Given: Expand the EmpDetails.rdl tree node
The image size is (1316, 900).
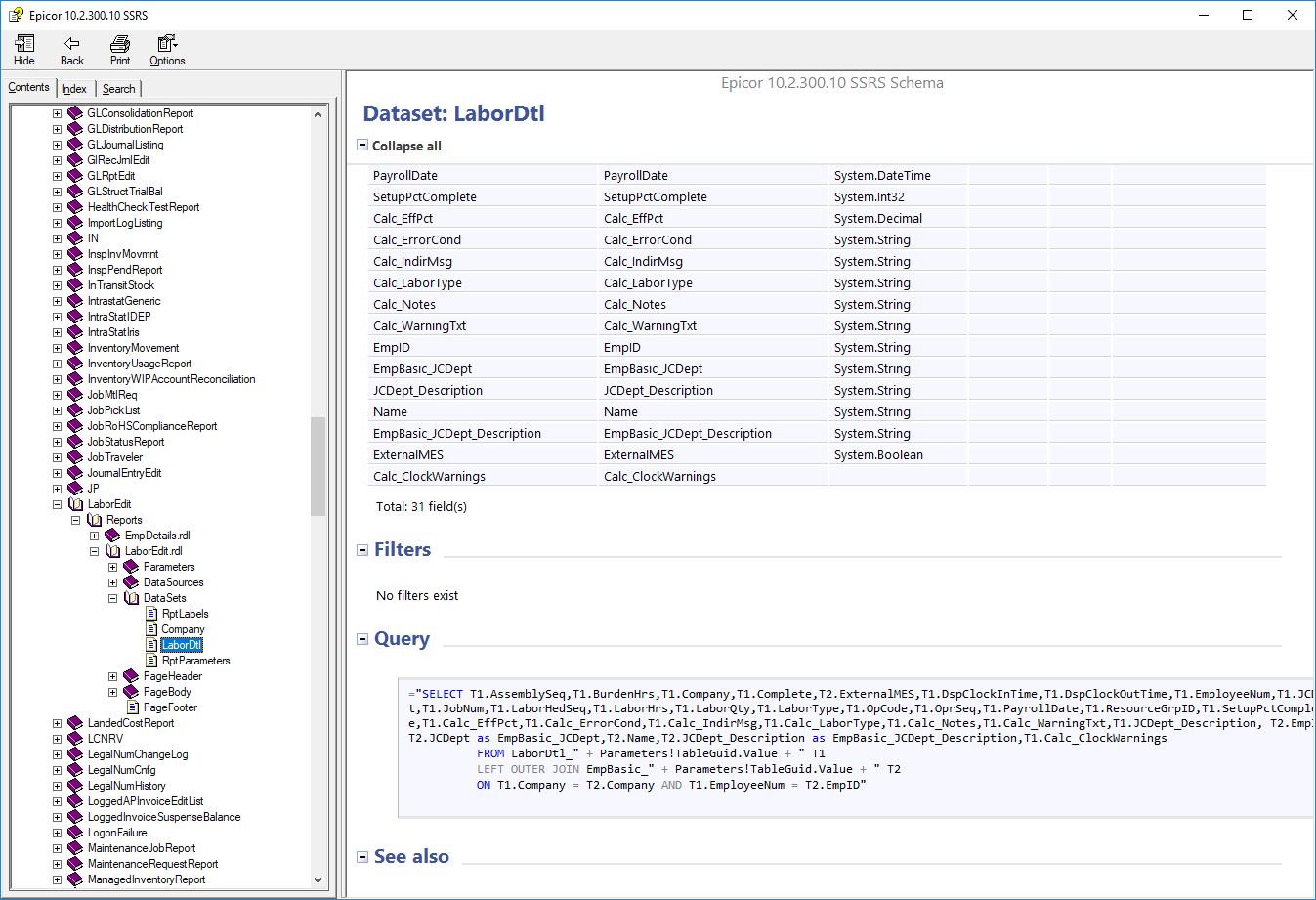Looking at the screenshot, I should click(94, 536).
